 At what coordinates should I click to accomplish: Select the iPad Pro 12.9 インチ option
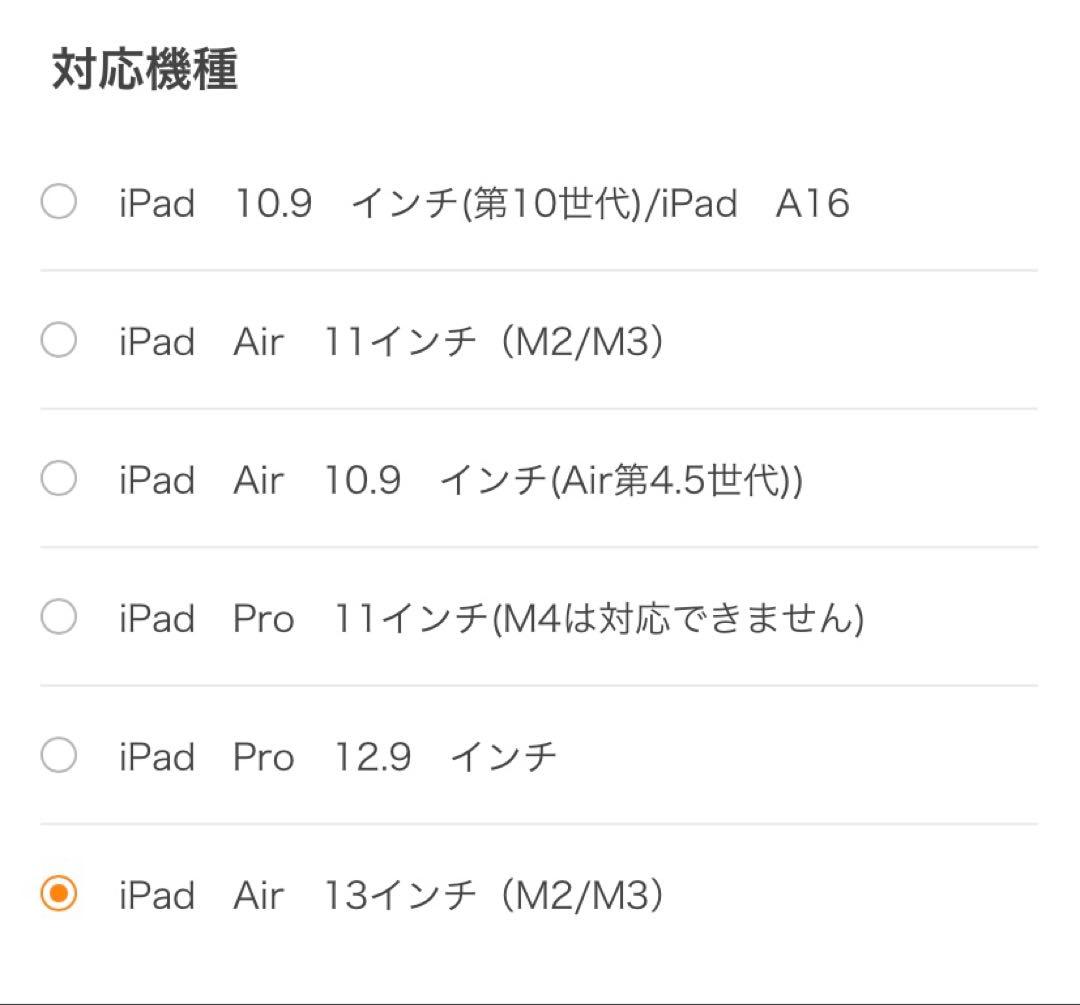click(x=58, y=757)
